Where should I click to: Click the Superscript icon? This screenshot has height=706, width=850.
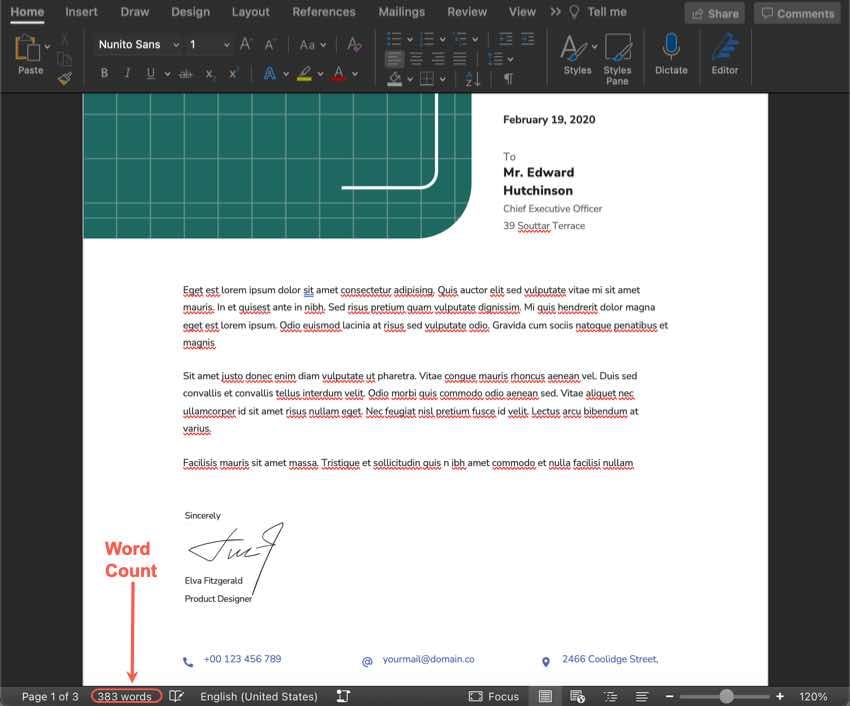[232, 73]
